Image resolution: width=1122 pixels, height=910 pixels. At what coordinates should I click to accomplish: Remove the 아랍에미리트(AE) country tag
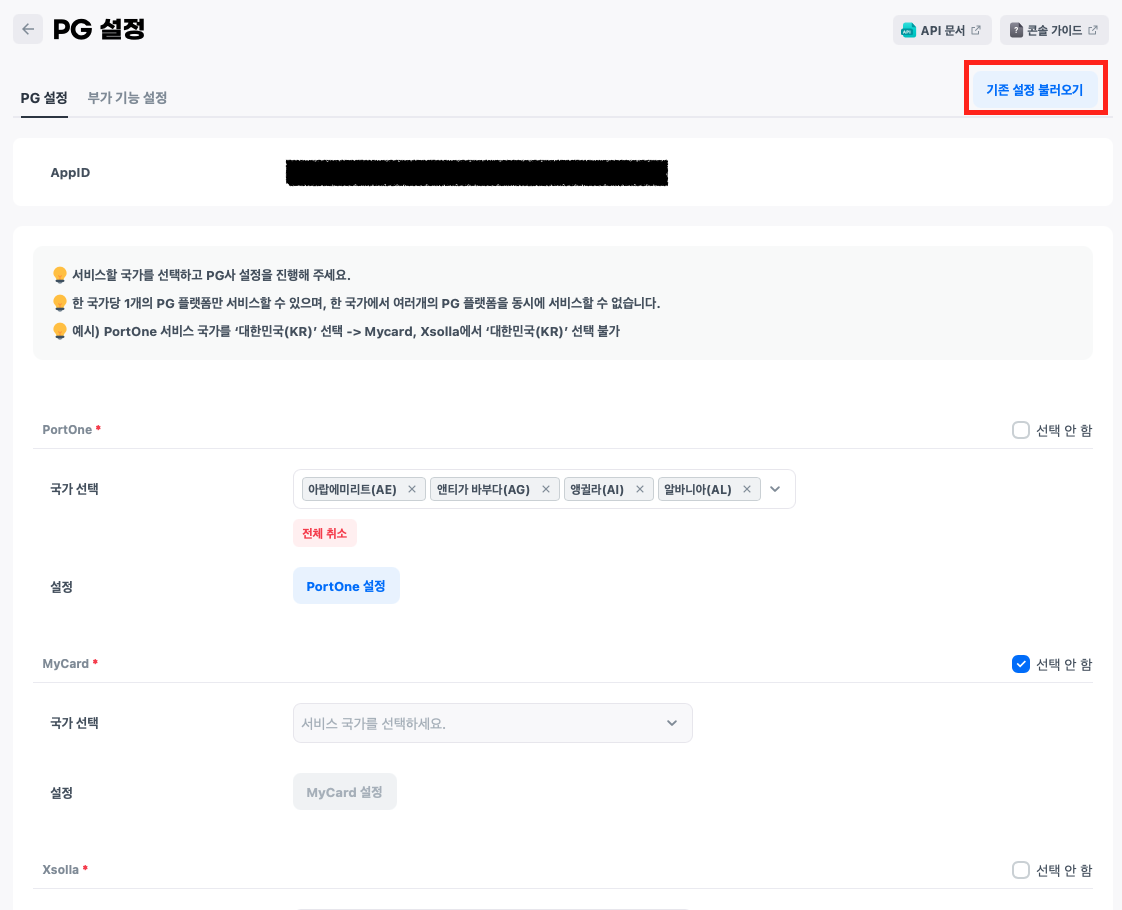point(411,489)
